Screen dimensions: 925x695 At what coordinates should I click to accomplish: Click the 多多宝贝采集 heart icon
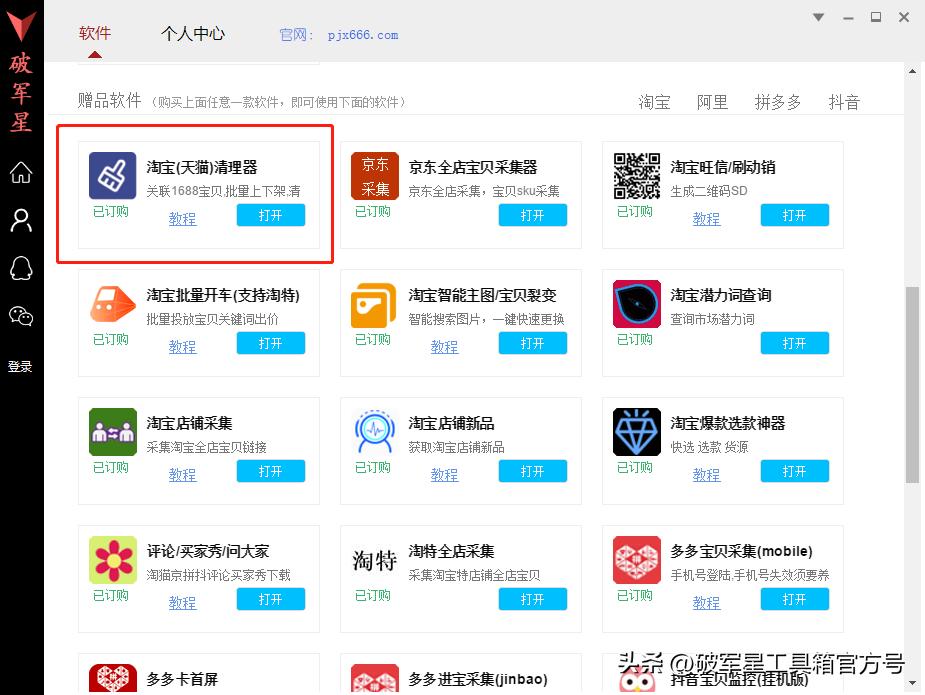point(636,560)
